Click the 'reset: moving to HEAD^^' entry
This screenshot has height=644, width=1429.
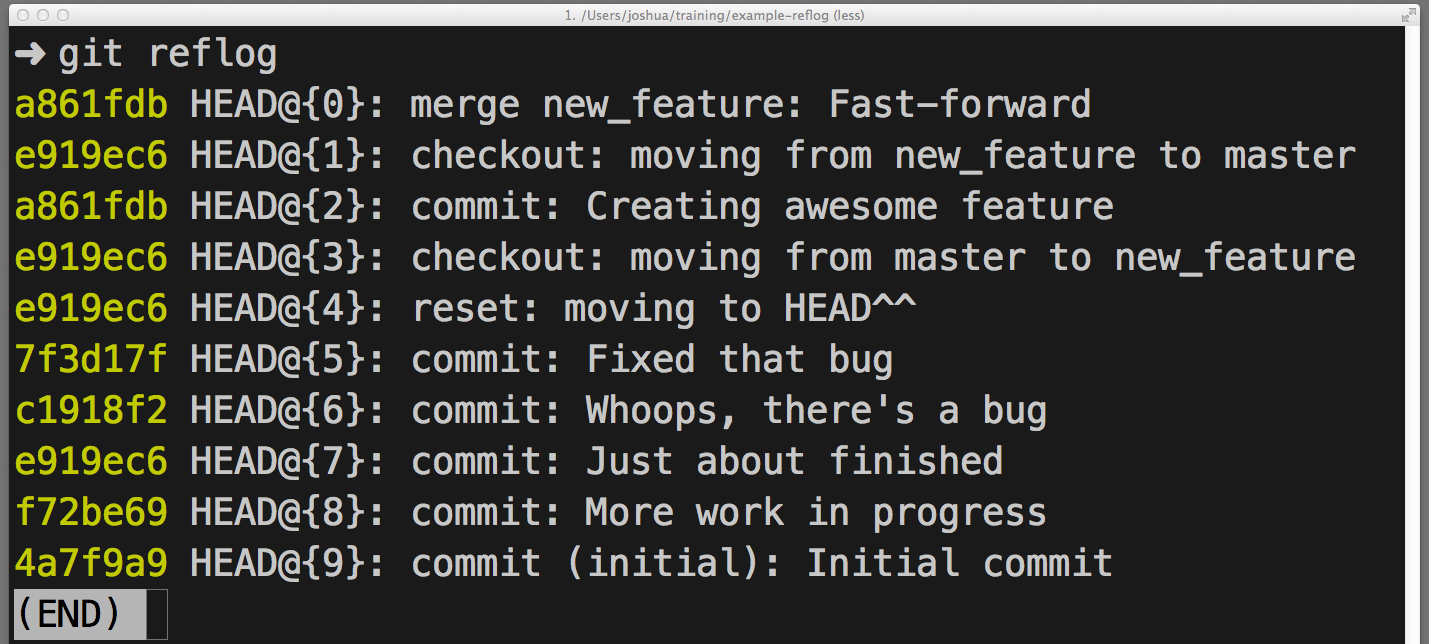(664, 307)
